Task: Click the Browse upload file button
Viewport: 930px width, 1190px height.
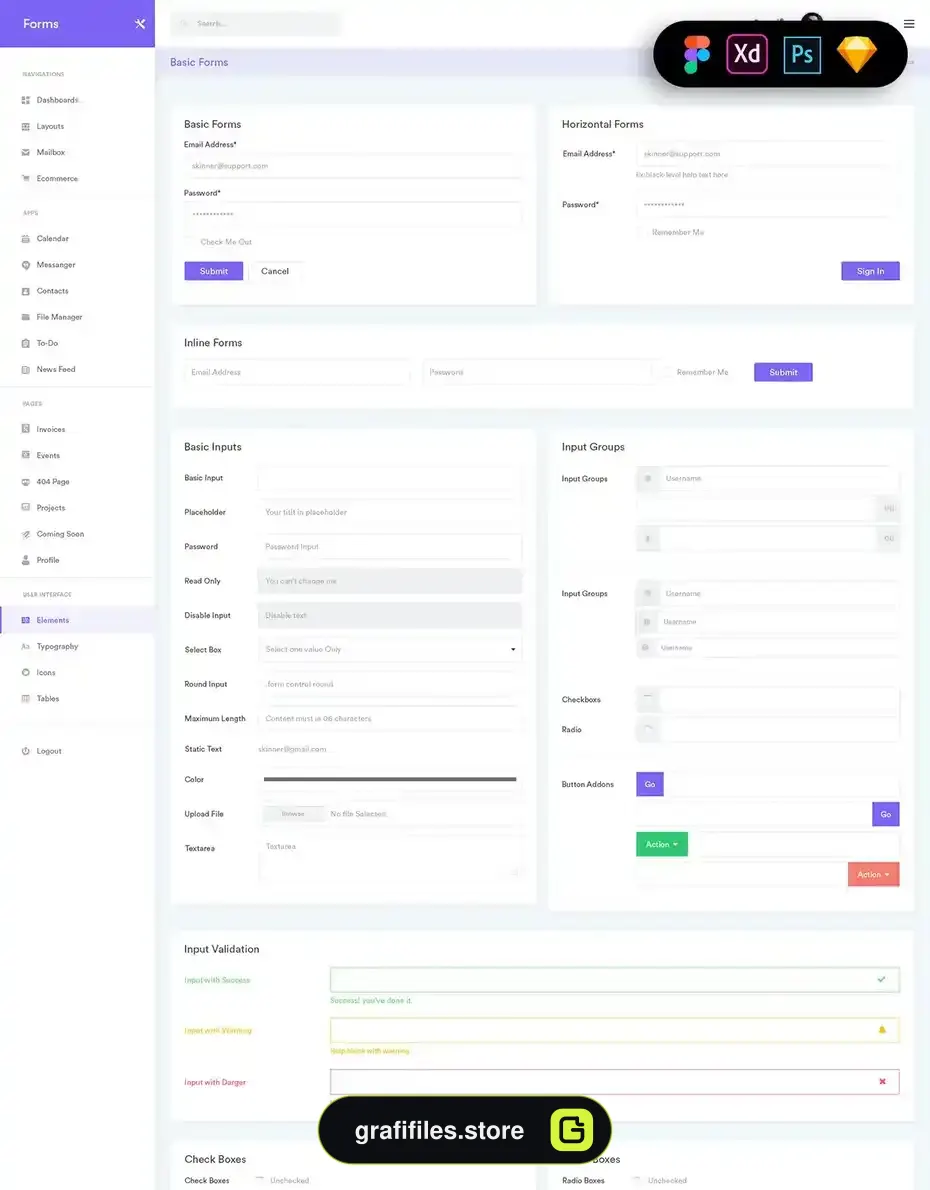Action: point(293,814)
